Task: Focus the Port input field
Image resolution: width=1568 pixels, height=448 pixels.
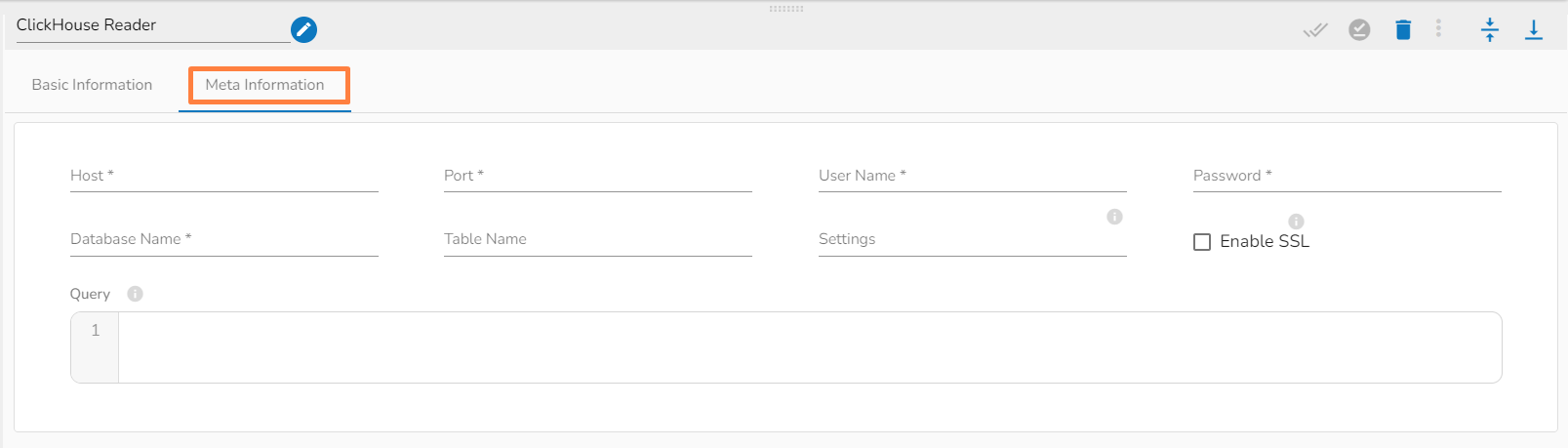Action: (597, 177)
